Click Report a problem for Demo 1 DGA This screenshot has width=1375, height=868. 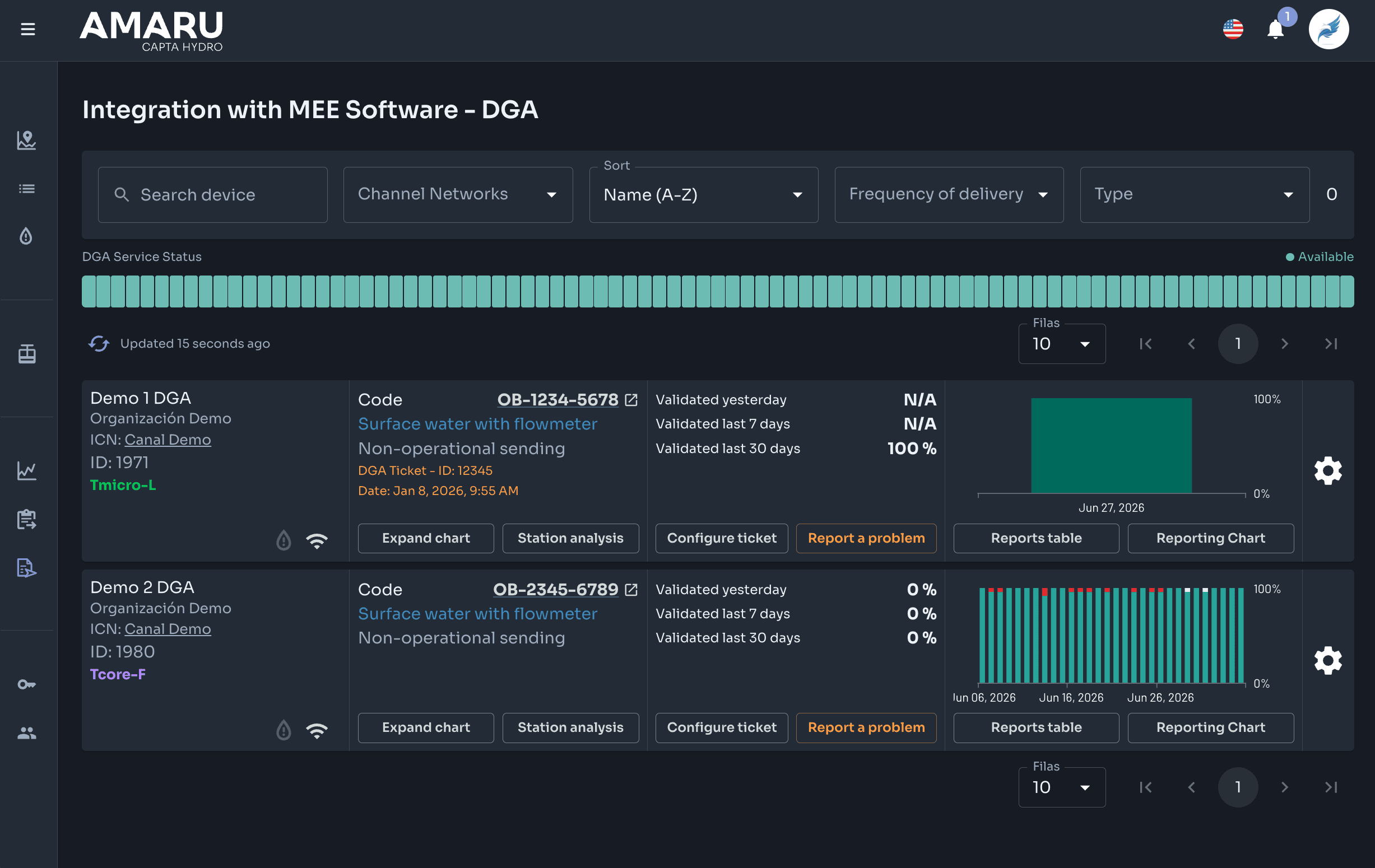(866, 538)
